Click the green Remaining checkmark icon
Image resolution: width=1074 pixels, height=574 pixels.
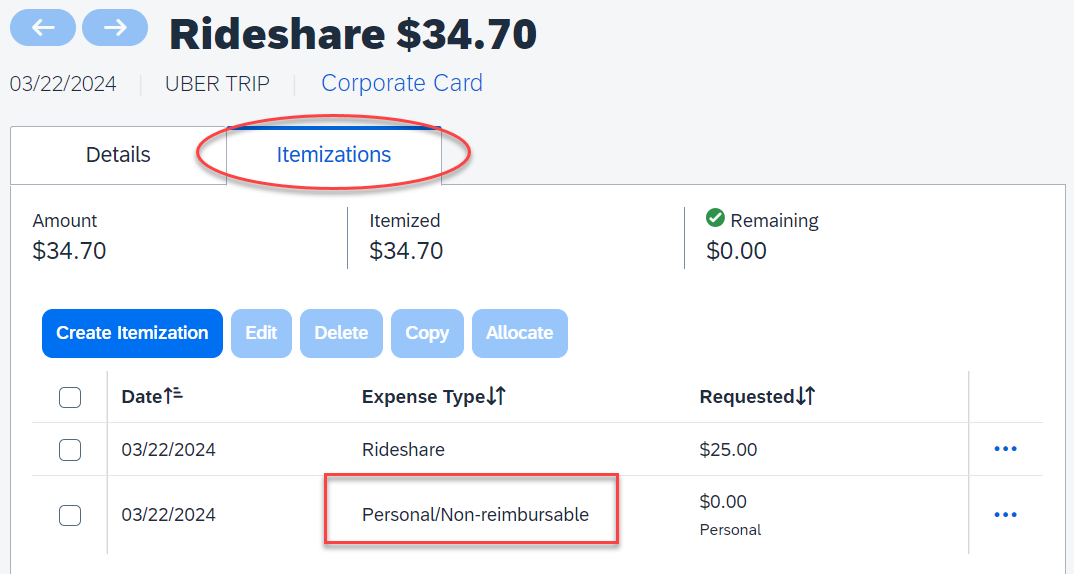point(715,218)
